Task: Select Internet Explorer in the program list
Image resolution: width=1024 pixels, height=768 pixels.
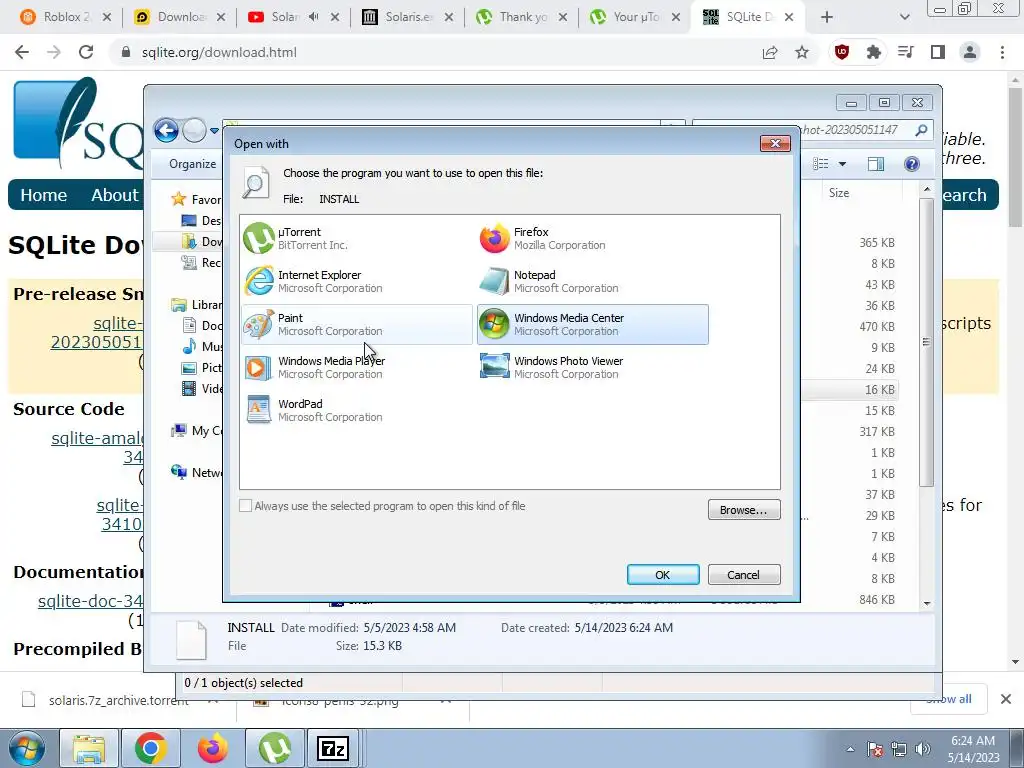Action: 357,281
